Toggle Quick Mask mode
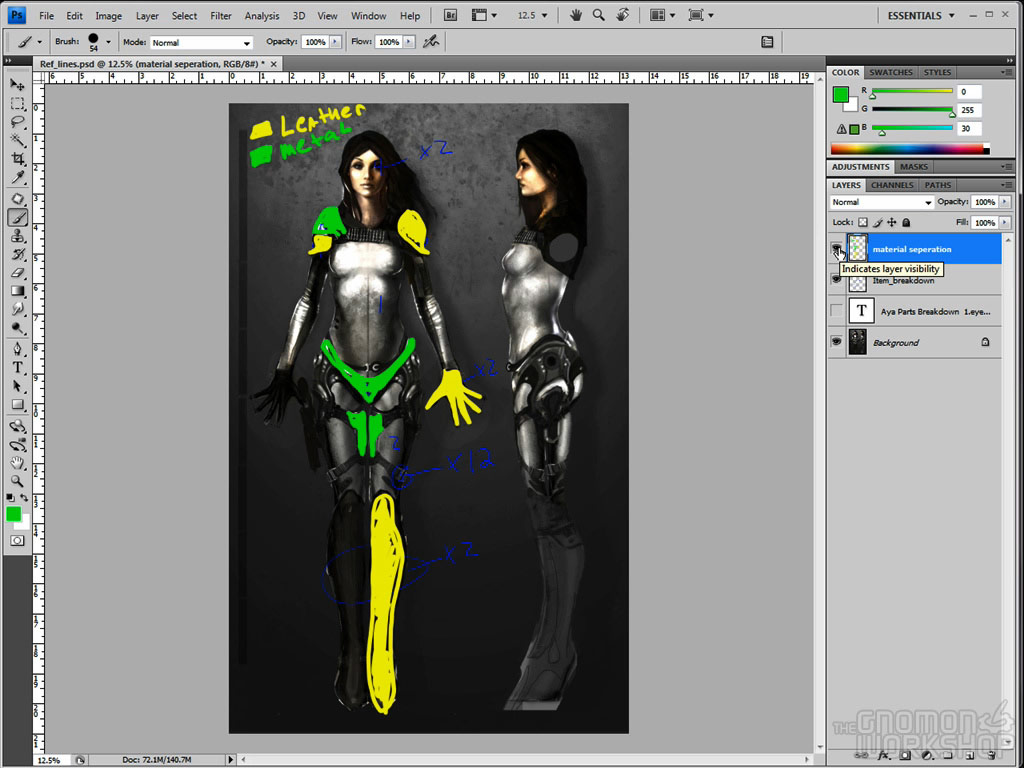 [18, 541]
